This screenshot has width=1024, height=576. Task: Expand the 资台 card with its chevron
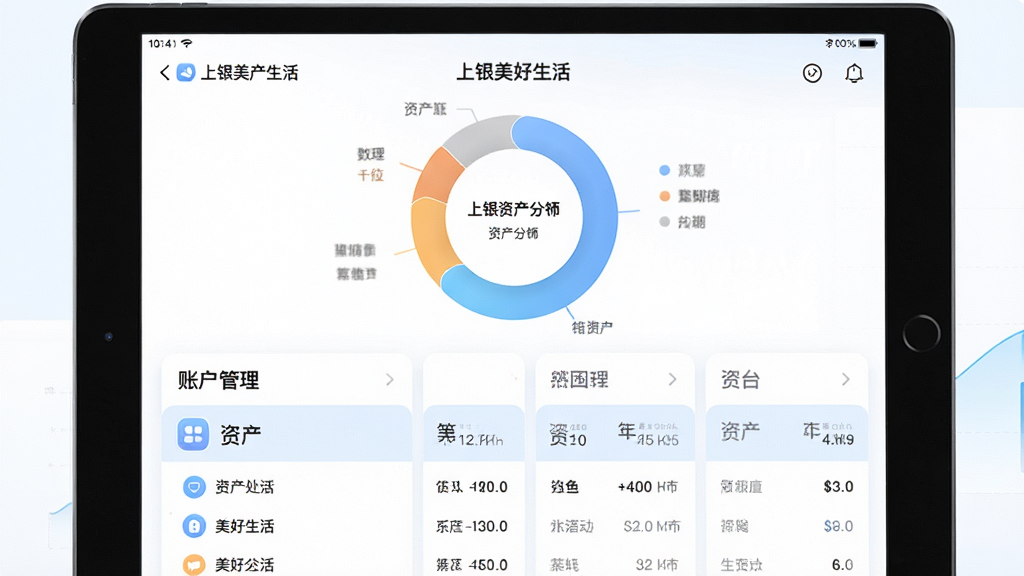pos(846,379)
